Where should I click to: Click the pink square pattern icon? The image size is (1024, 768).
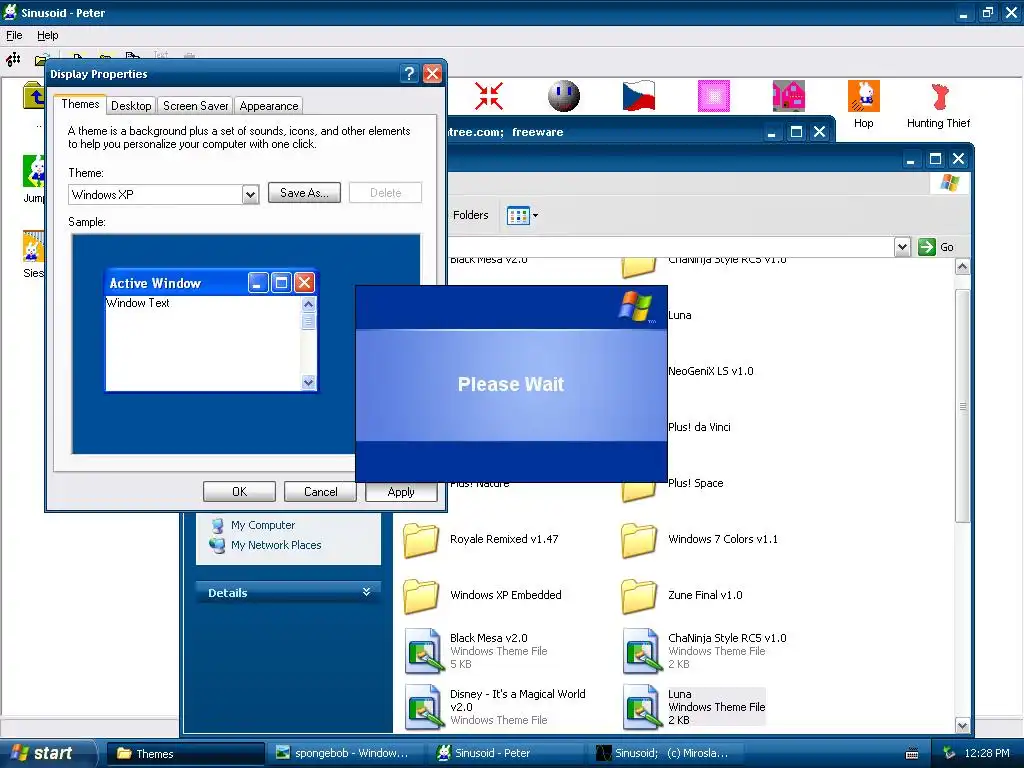pyautogui.click(x=714, y=96)
